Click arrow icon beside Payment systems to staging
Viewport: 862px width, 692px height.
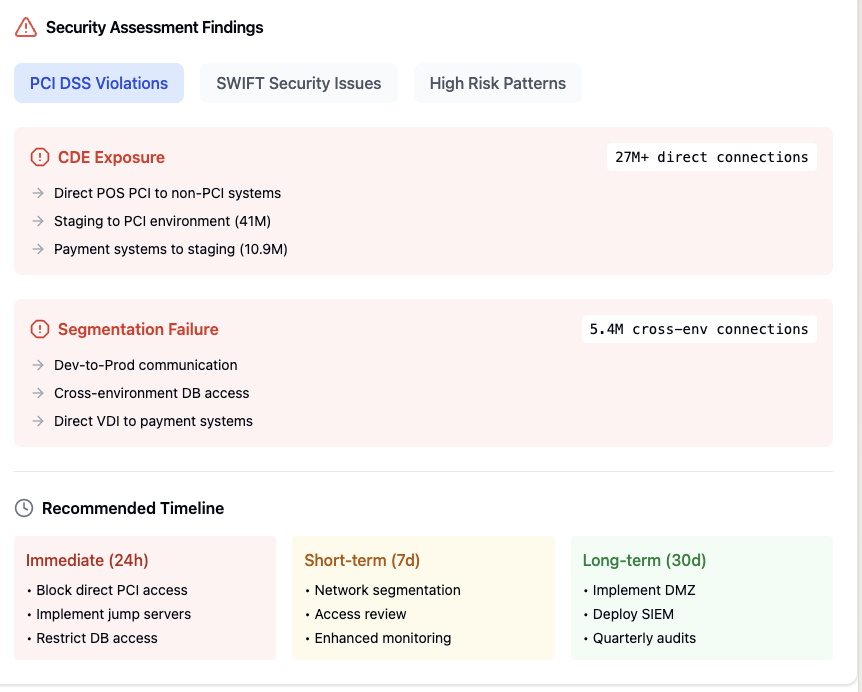click(x=38, y=249)
